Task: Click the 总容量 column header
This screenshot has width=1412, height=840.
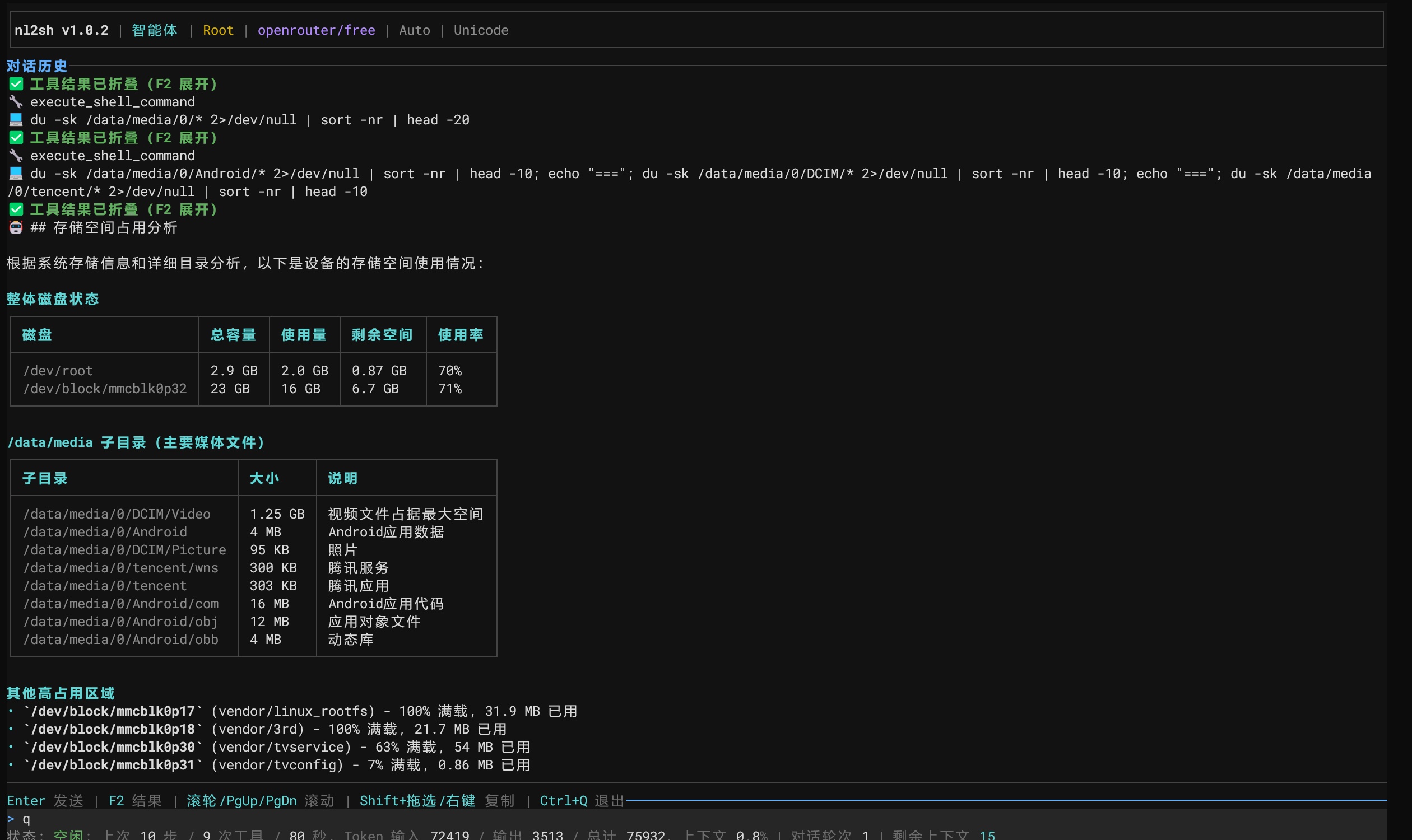Action: [233, 334]
